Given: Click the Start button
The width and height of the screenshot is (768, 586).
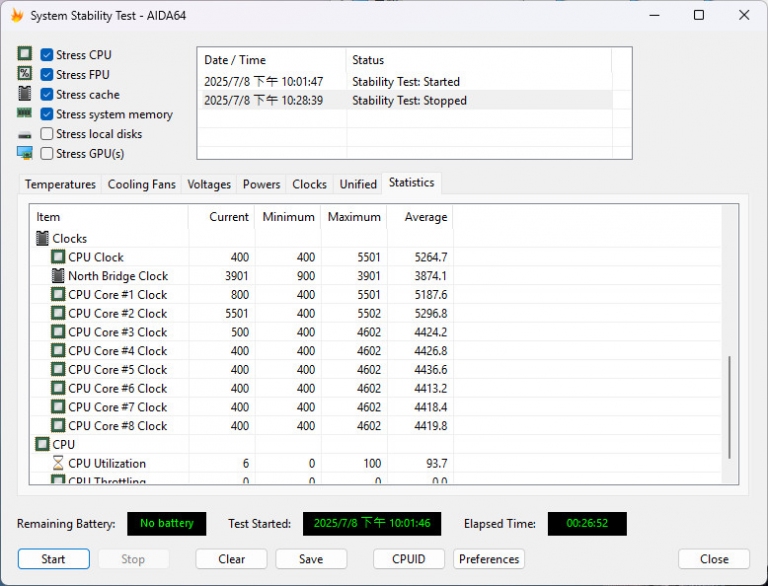Looking at the screenshot, I should click(x=53, y=559).
